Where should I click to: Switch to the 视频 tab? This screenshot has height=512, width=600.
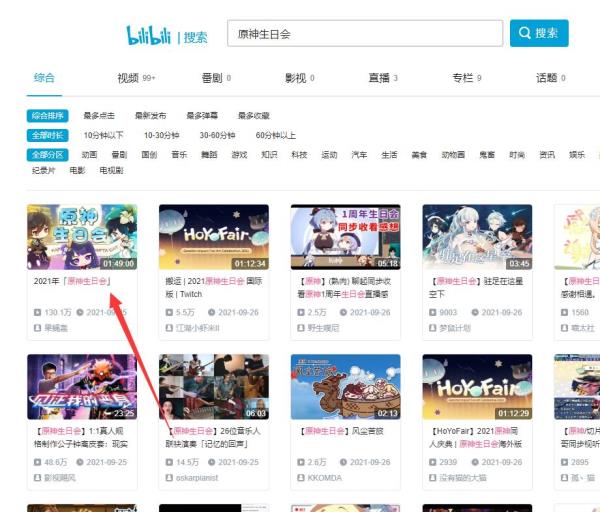128,77
